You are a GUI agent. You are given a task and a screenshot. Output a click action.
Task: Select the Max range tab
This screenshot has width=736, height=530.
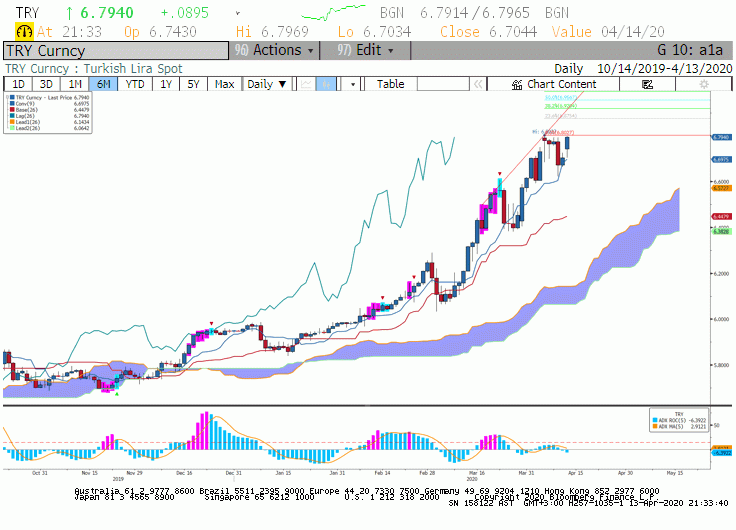pyautogui.click(x=224, y=84)
